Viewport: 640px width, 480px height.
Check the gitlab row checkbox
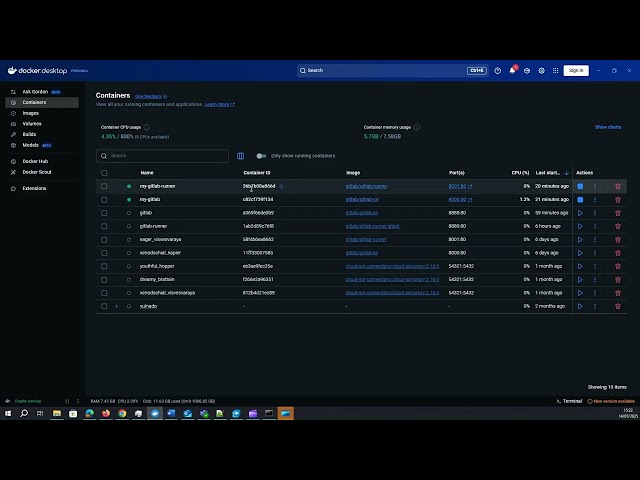point(104,213)
